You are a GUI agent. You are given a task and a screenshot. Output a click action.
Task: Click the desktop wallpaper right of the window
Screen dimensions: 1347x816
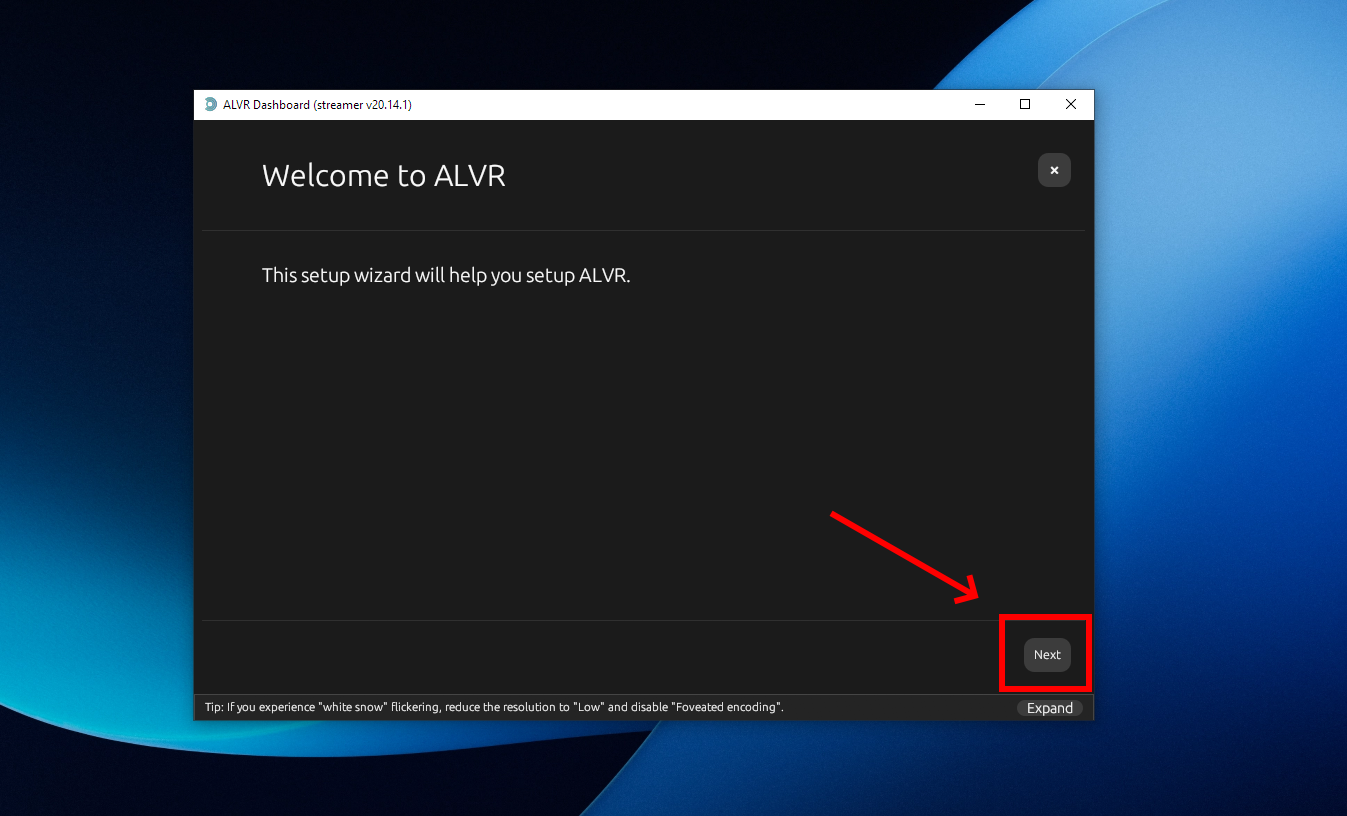(x=1220, y=400)
